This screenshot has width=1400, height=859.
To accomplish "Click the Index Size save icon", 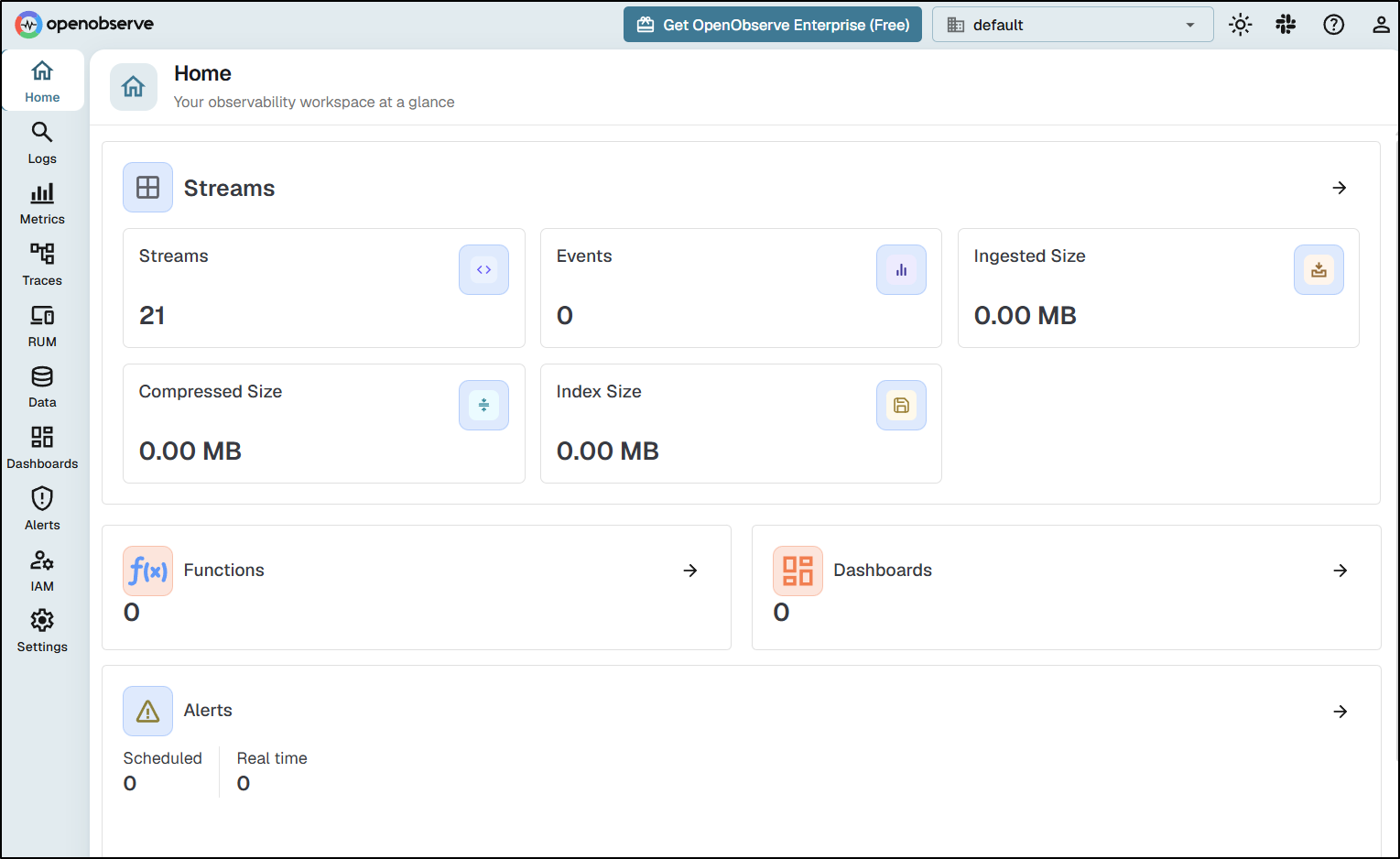I will 901,405.
